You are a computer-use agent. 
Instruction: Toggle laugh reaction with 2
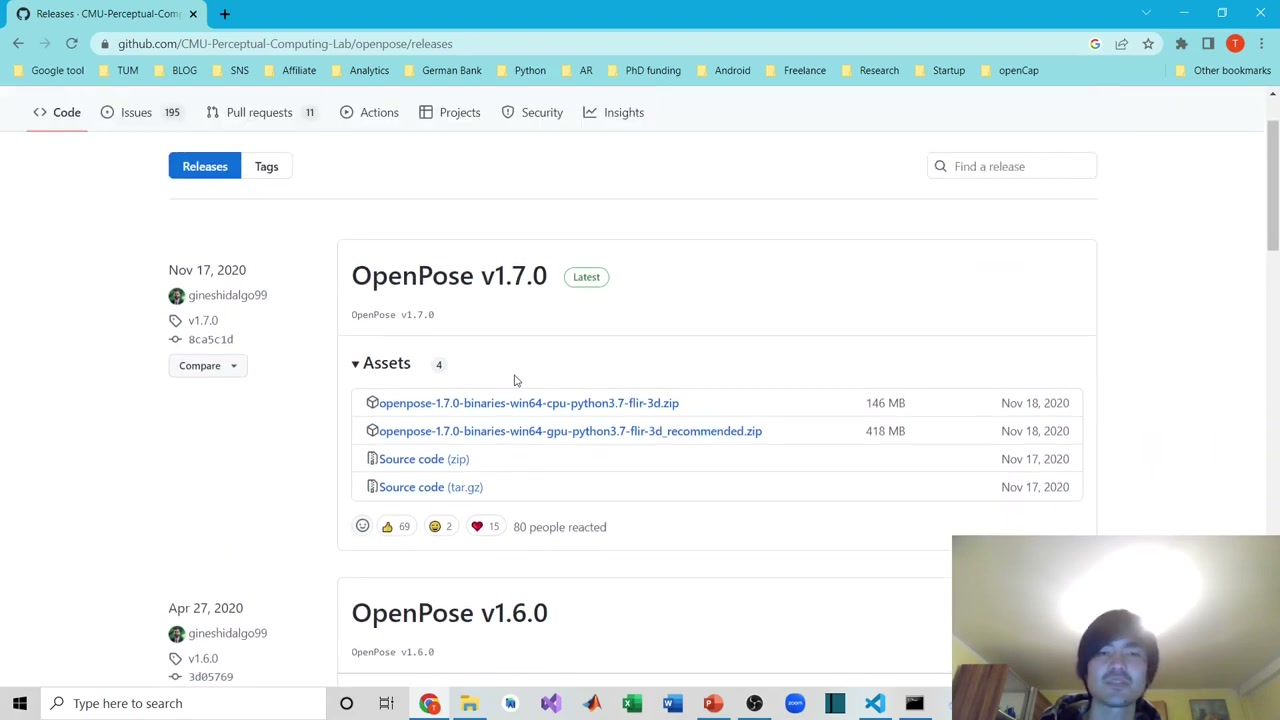click(x=440, y=527)
